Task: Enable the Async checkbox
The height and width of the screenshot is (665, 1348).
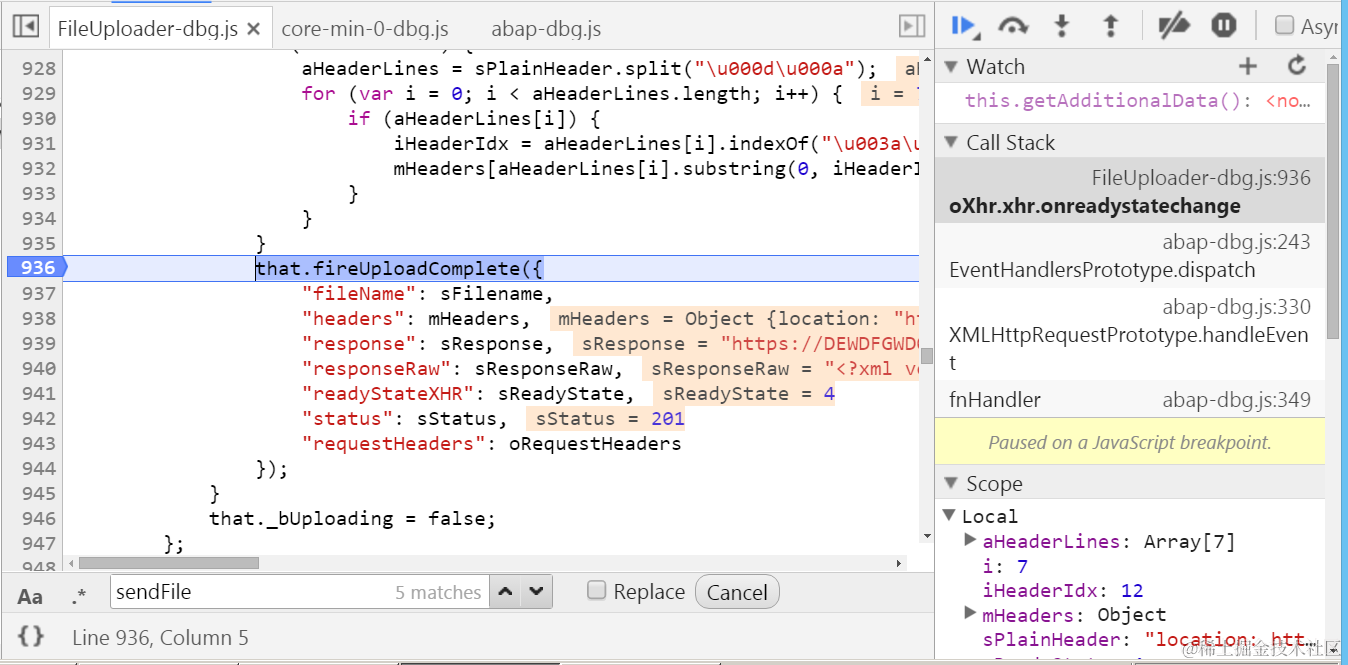Action: [1285, 26]
